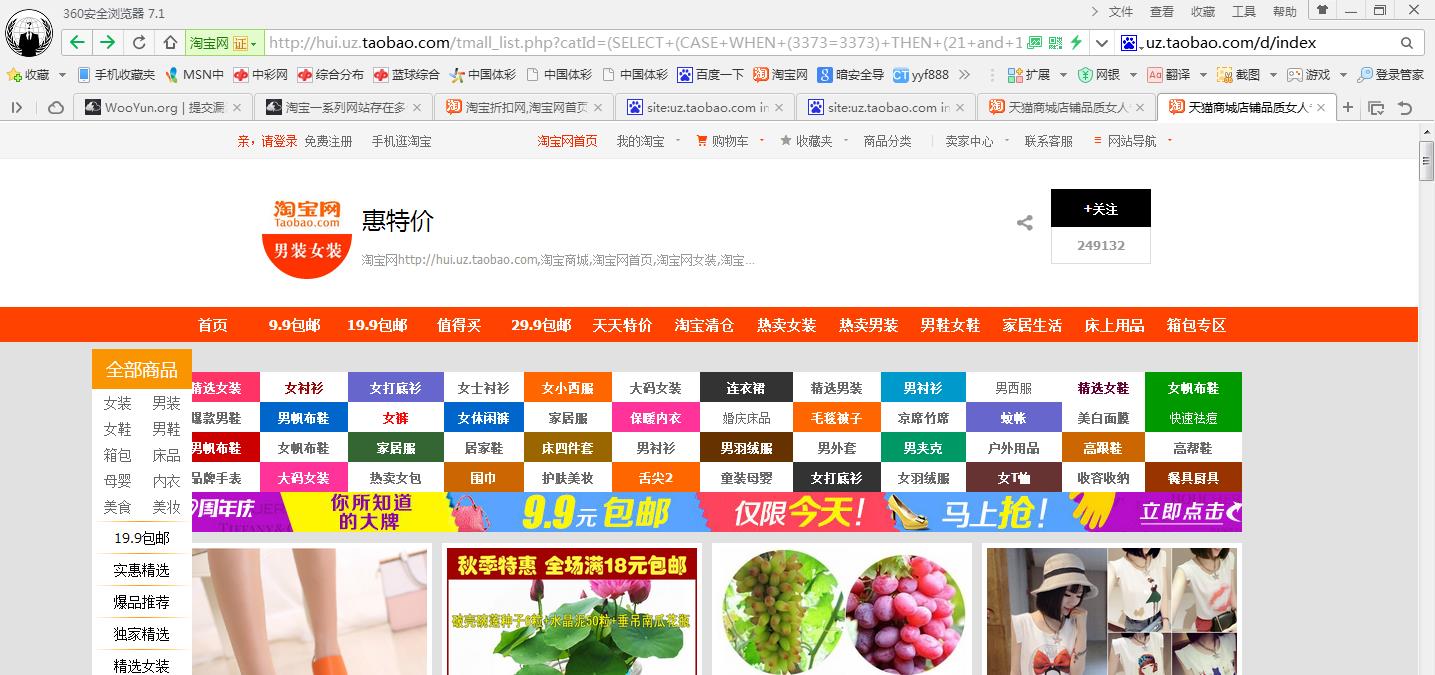1435x675 pixels.
Task: Expand the address bar history dropdown arrow
Action: (x=1101, y=43)
